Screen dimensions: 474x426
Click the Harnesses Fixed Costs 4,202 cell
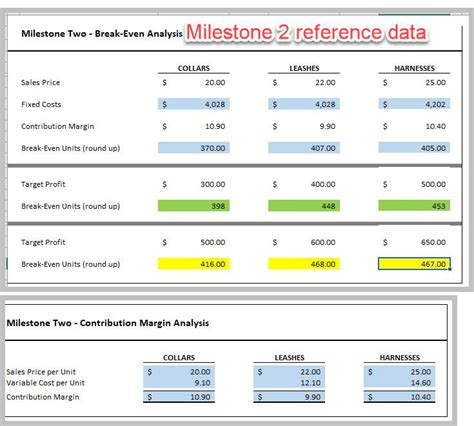414,104
